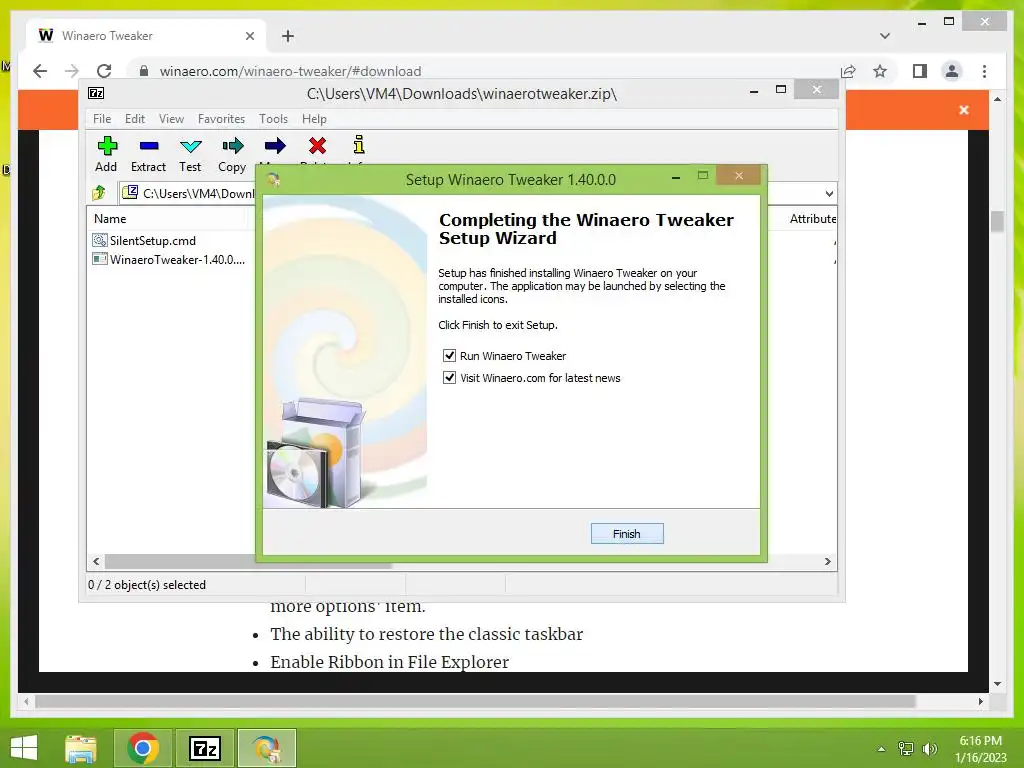Close the Winaero Tweaker browser tab
The width and height of the screenshot is (1024, 768).
click(x=249, y=36)
